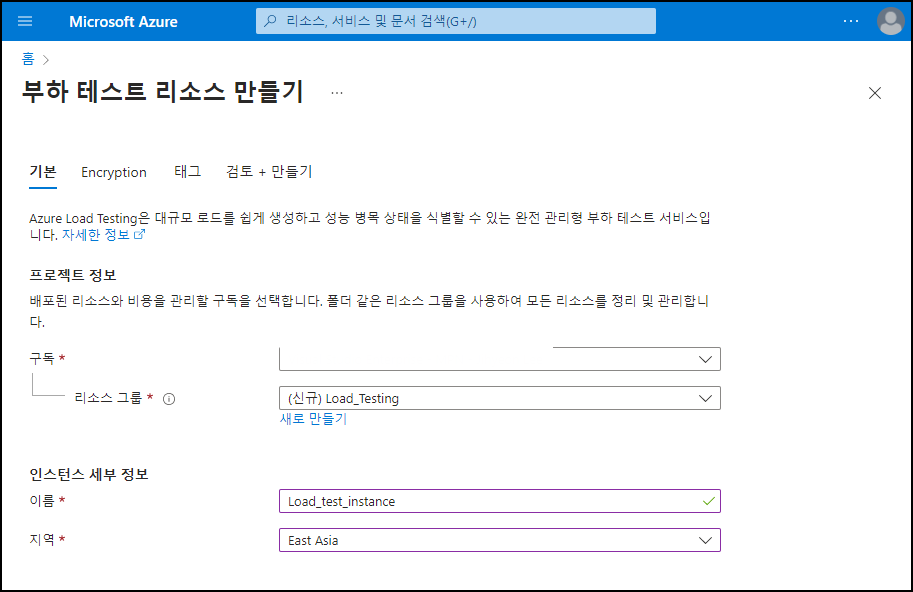This screenshot has height=592, width=913.
Task: Click the external link icon after 자세한 정보
Action: (139, 235)
